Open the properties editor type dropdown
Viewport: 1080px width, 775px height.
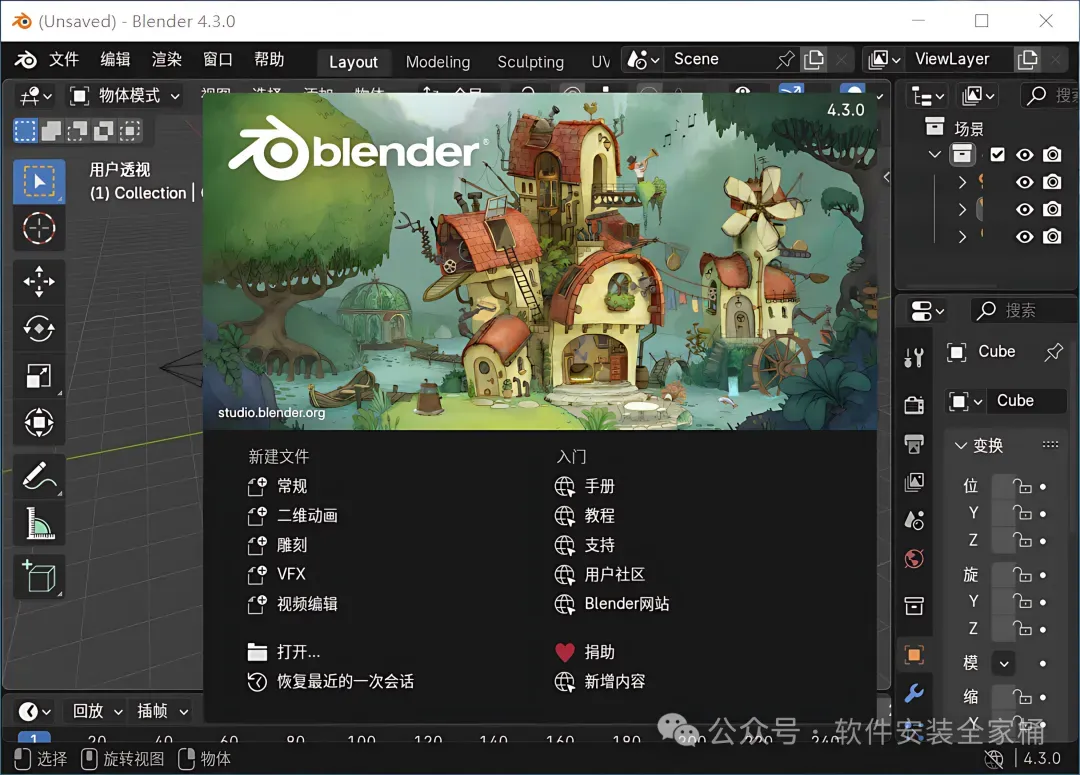(927, 311)
